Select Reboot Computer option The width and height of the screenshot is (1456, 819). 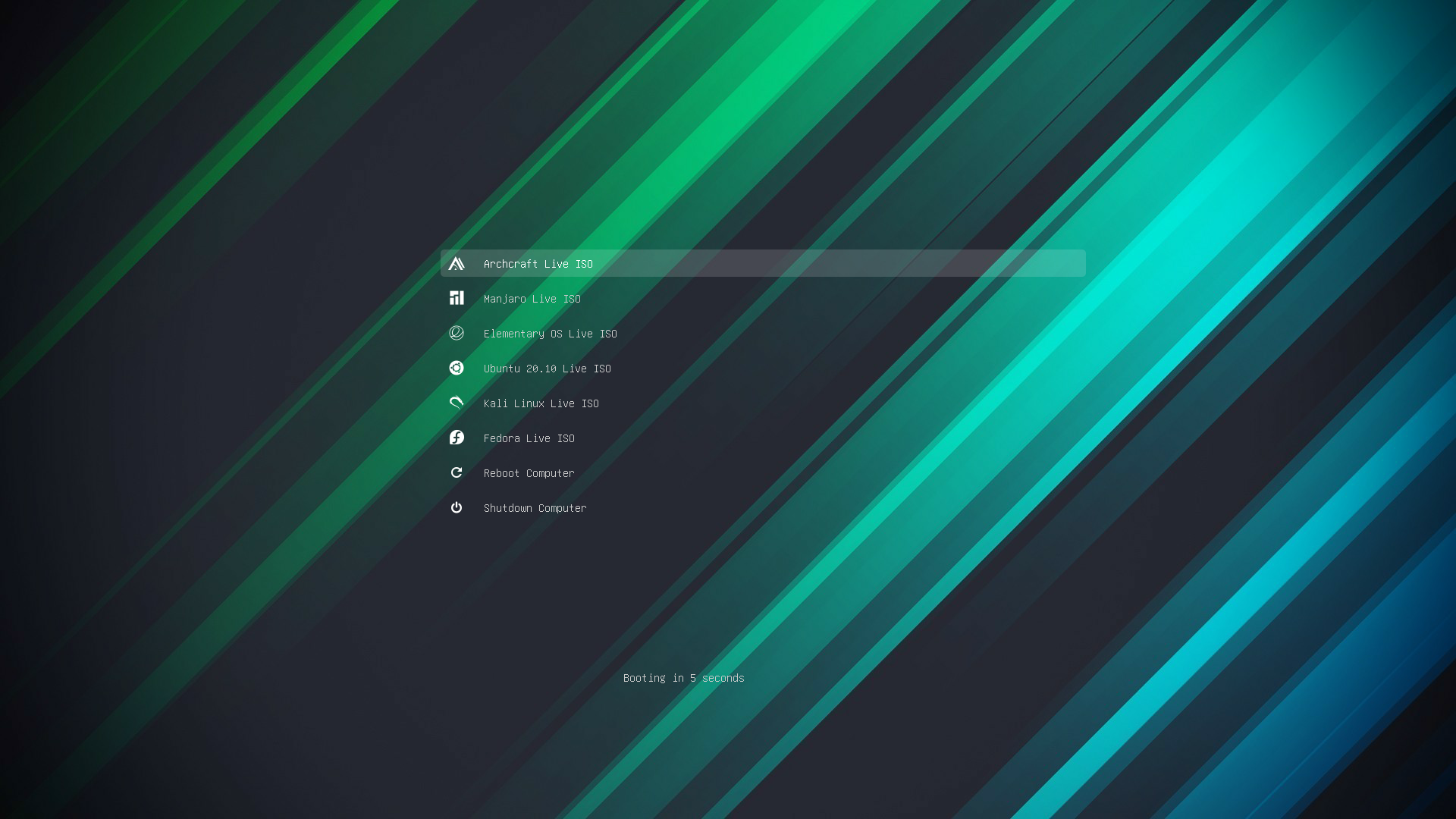coord(529,473)
